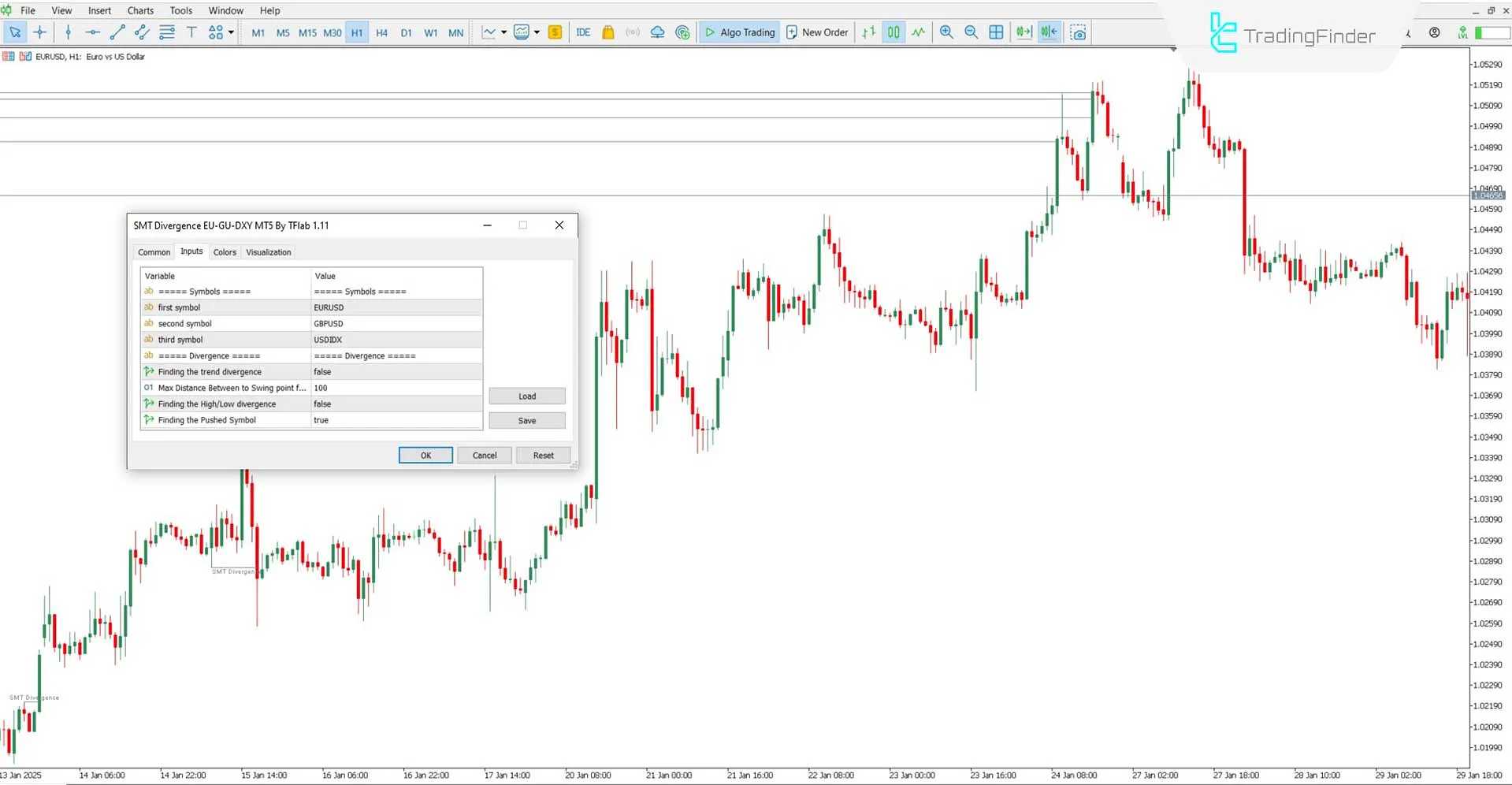Click the yellow dollar symbol icon
The height and width of the screenshot is (785, 1512).
pyautogui.click(x=555, y=32)
